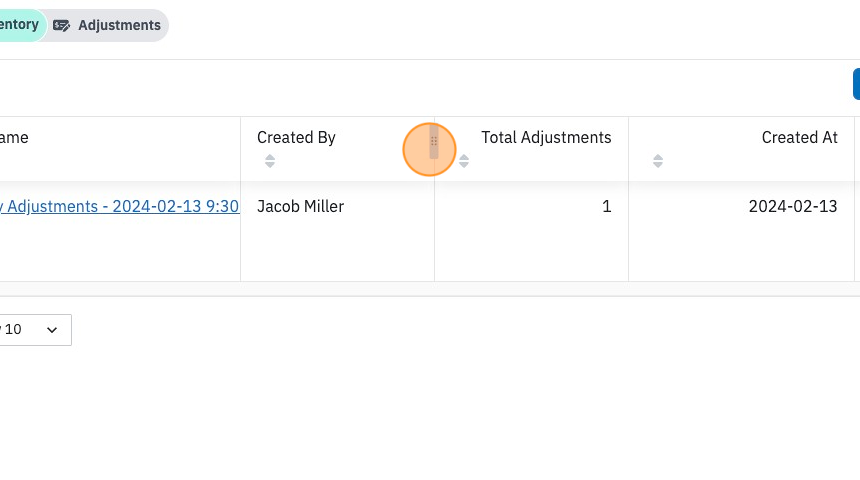Viewport: 860px width, 480px height.
Task: Click the Name column header text
Action: (x=14, y=137)
